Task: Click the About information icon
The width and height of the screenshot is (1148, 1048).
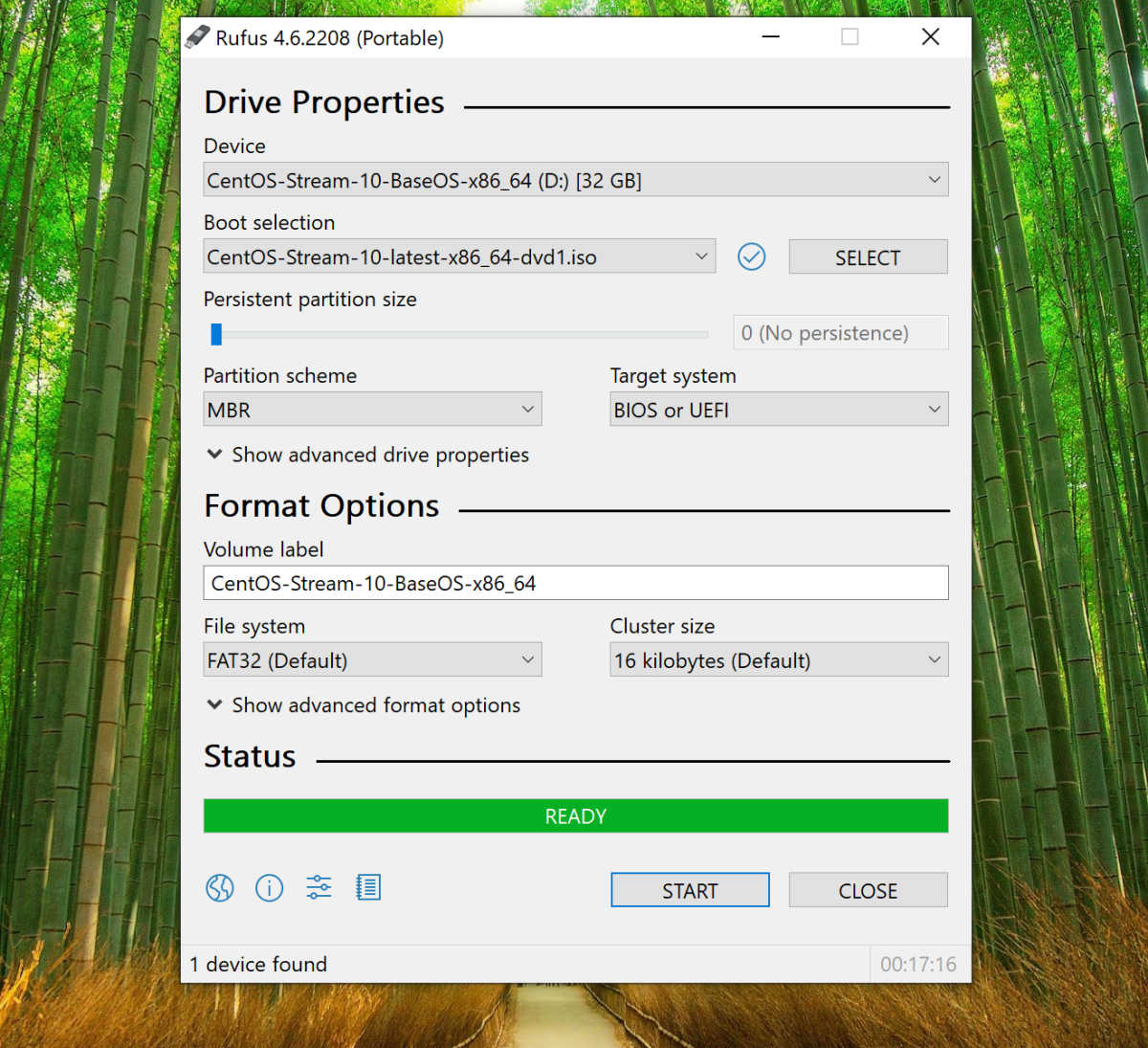Action: coord(270,888)
